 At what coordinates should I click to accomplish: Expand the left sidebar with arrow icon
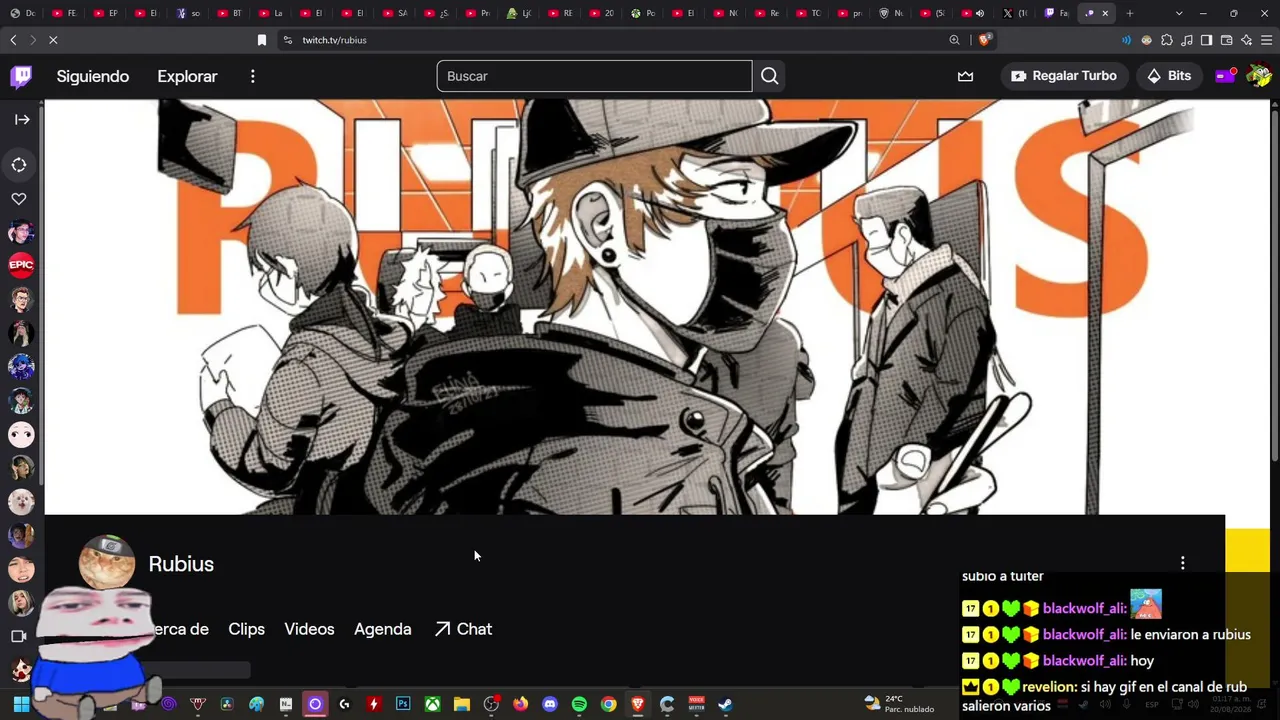22,119
